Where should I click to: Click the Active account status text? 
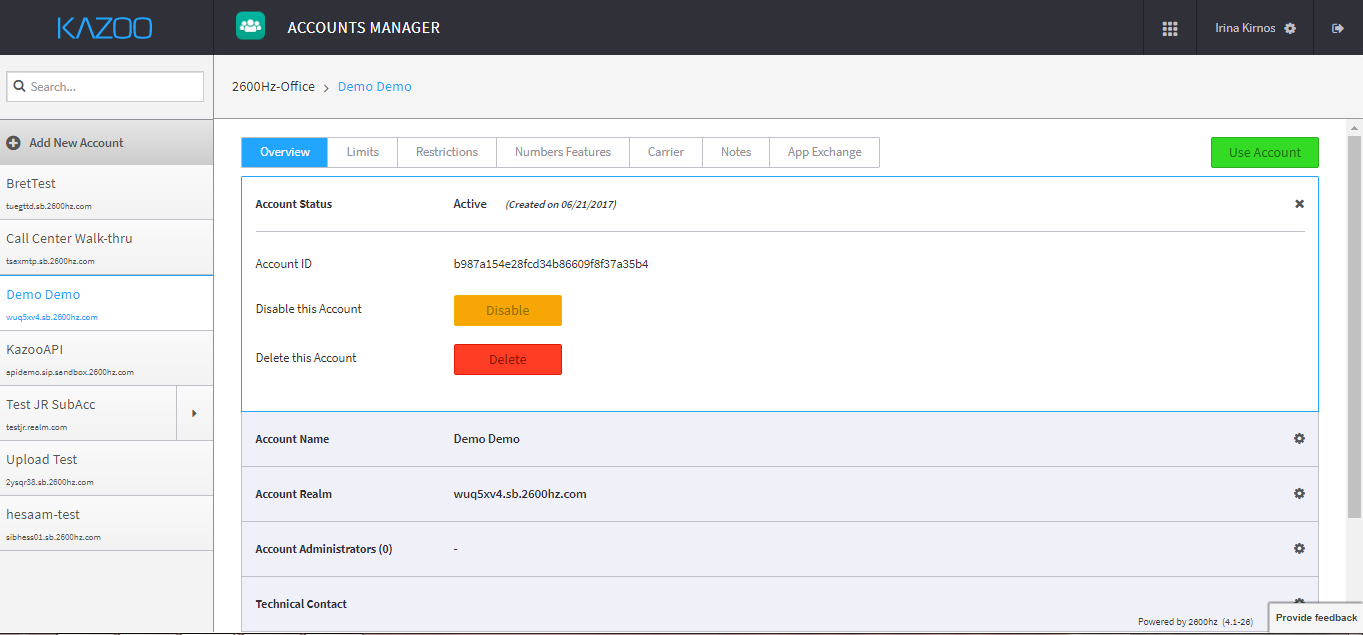click(470, 204)
